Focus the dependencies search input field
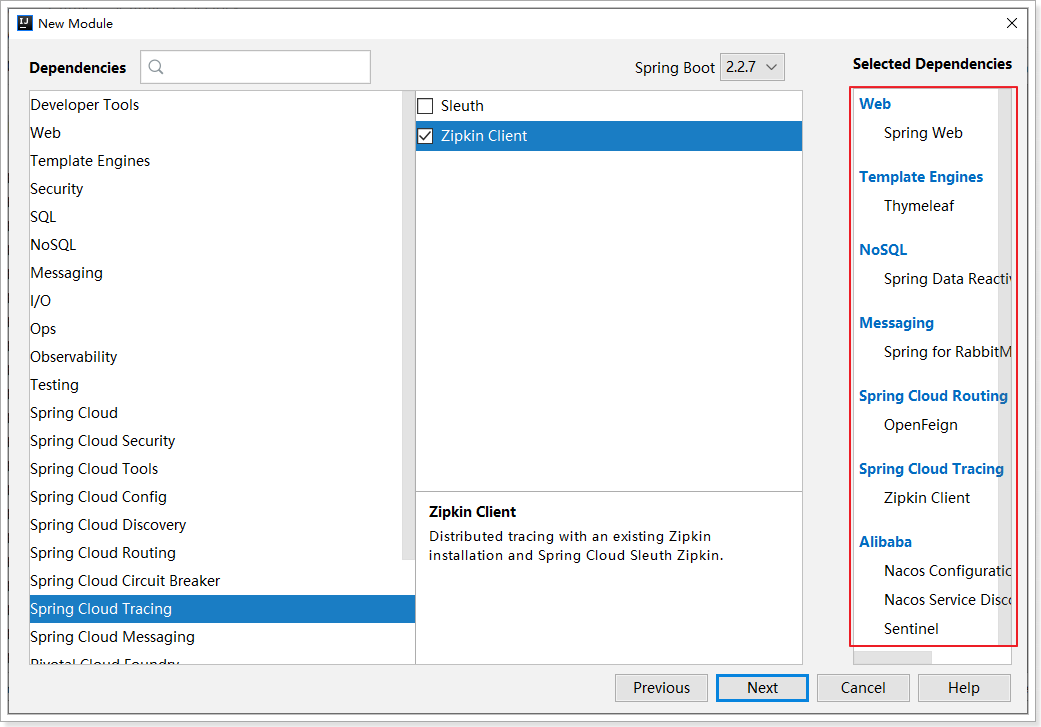This screenshot has width=1041, height=727. tap(265, 68)
